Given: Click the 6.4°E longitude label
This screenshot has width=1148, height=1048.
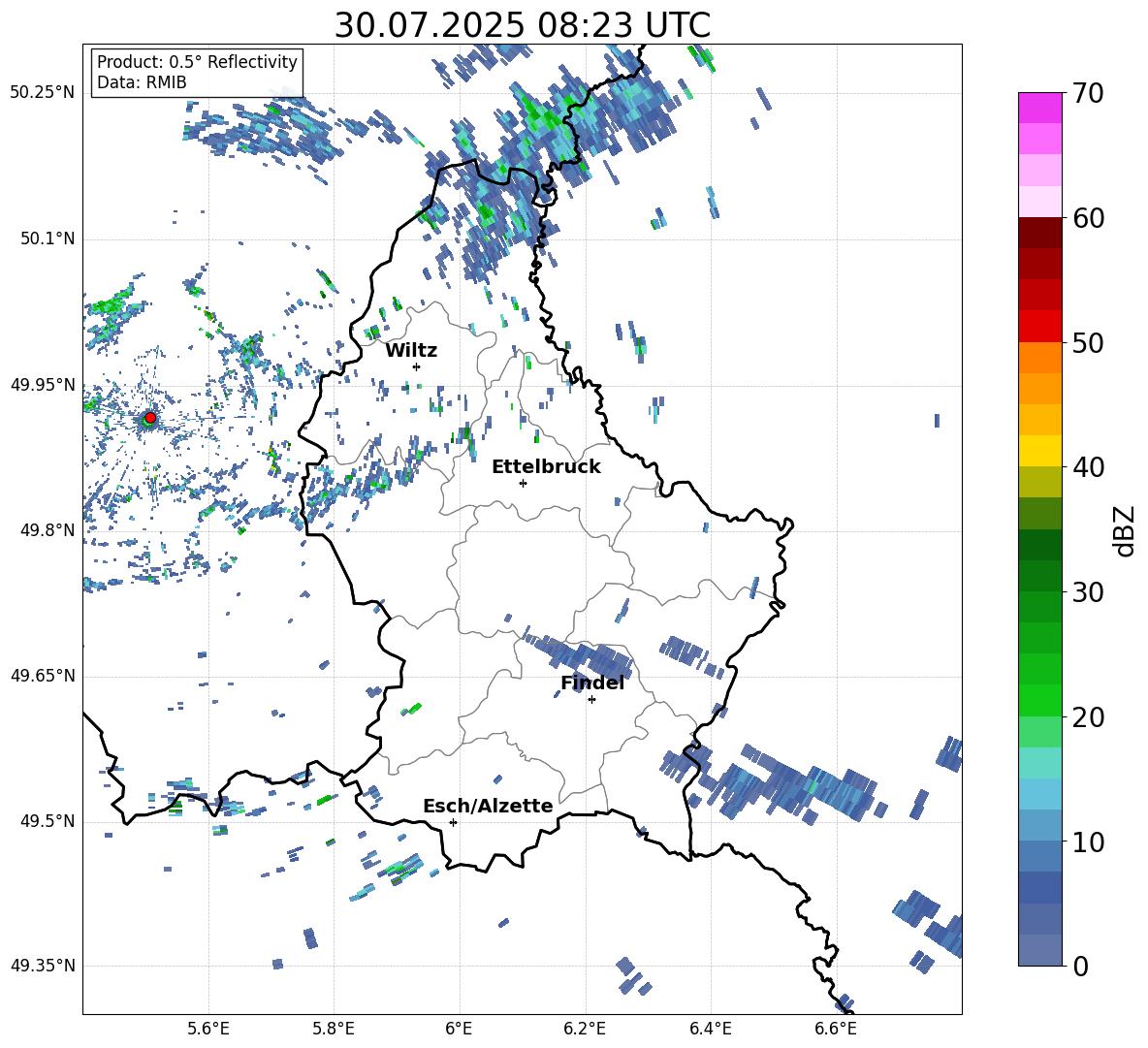Looking at the screenshot, I should 710,1029.
